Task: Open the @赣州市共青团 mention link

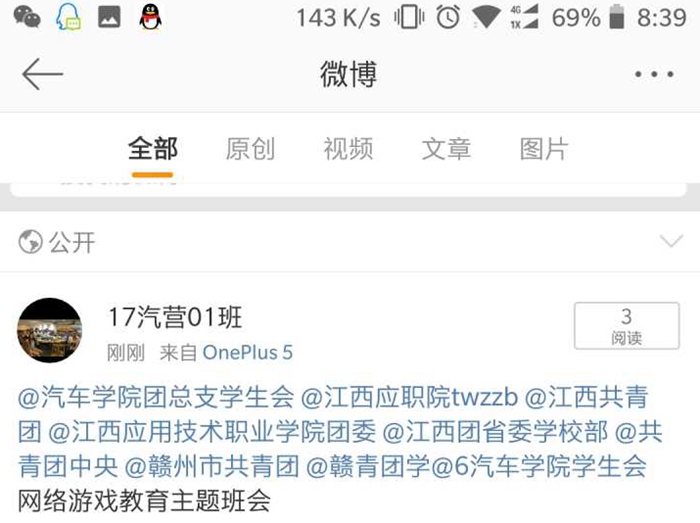Action: 212,466
